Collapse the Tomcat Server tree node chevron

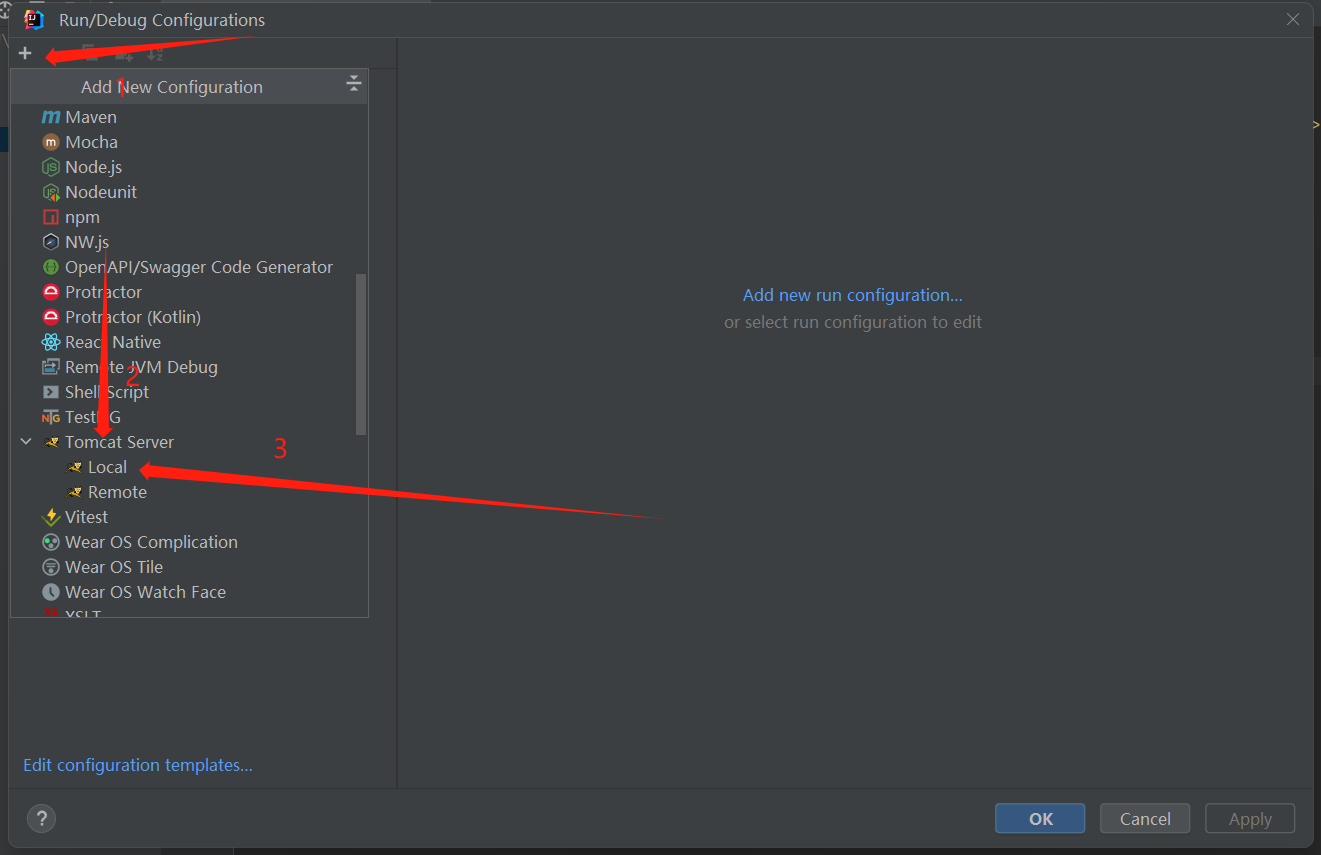click(26, 442)
